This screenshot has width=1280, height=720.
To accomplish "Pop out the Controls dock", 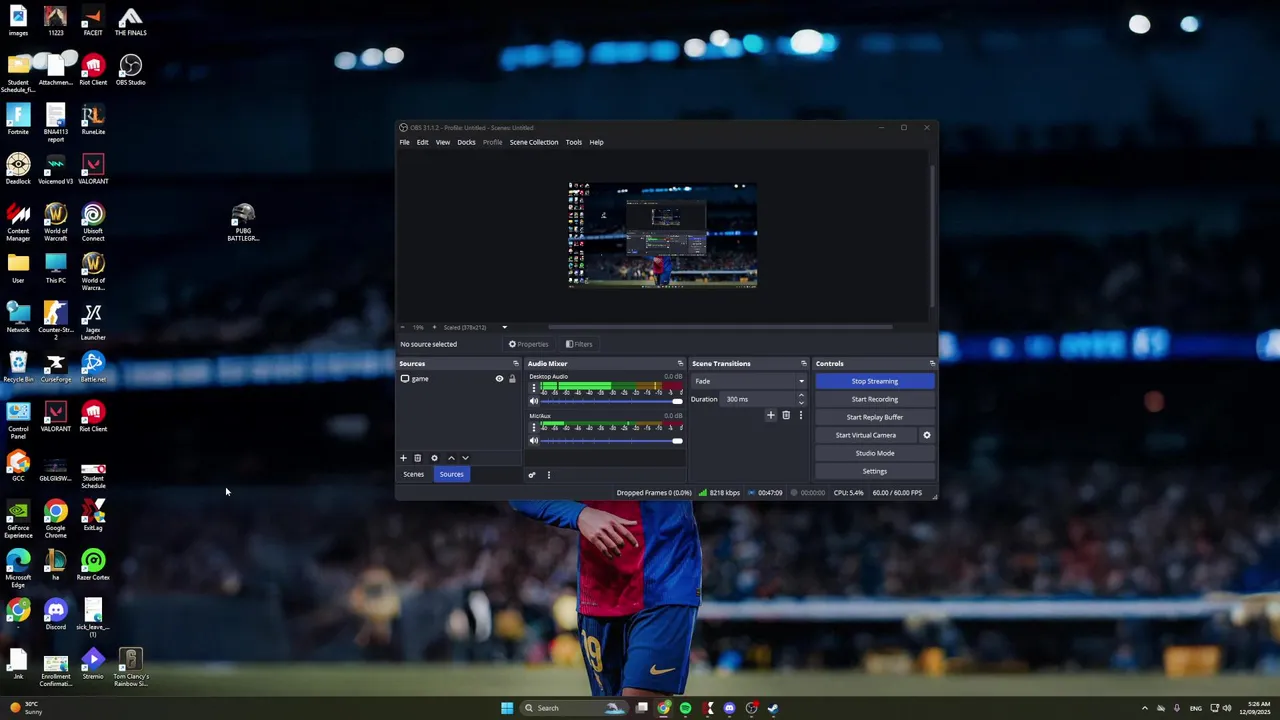I will tap(932, 364).
